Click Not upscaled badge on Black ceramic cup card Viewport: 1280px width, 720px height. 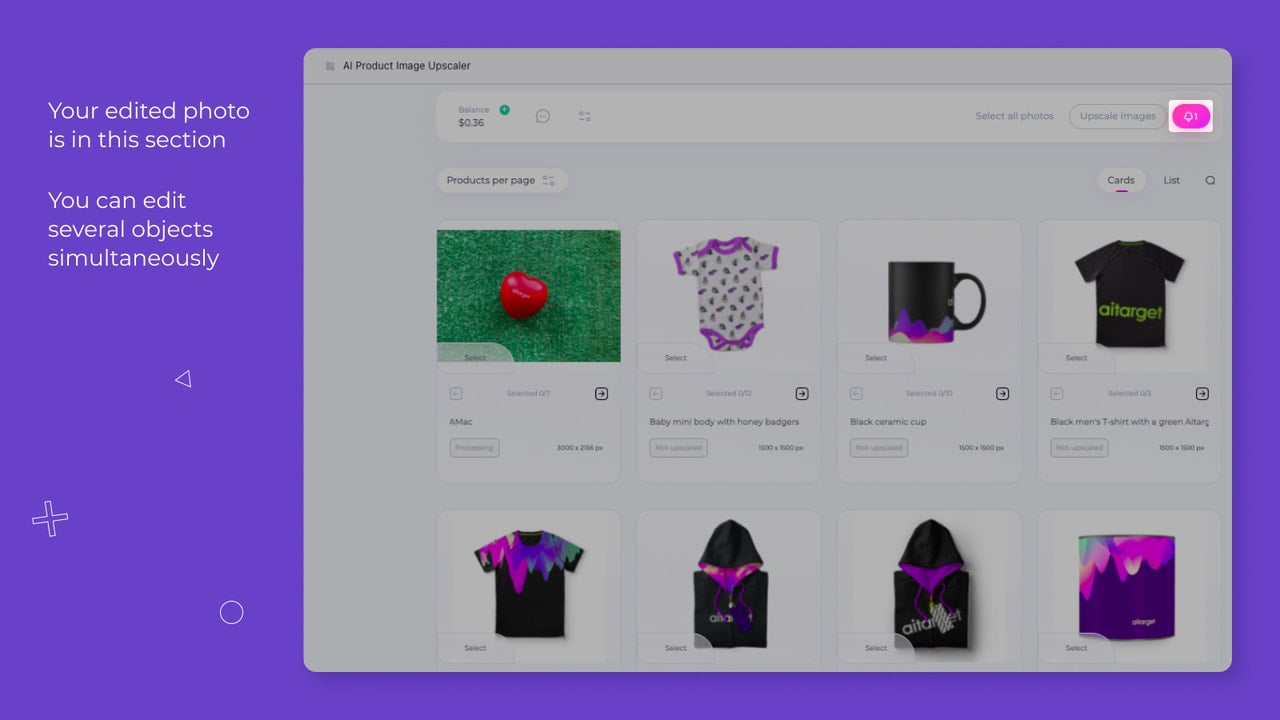879,448
